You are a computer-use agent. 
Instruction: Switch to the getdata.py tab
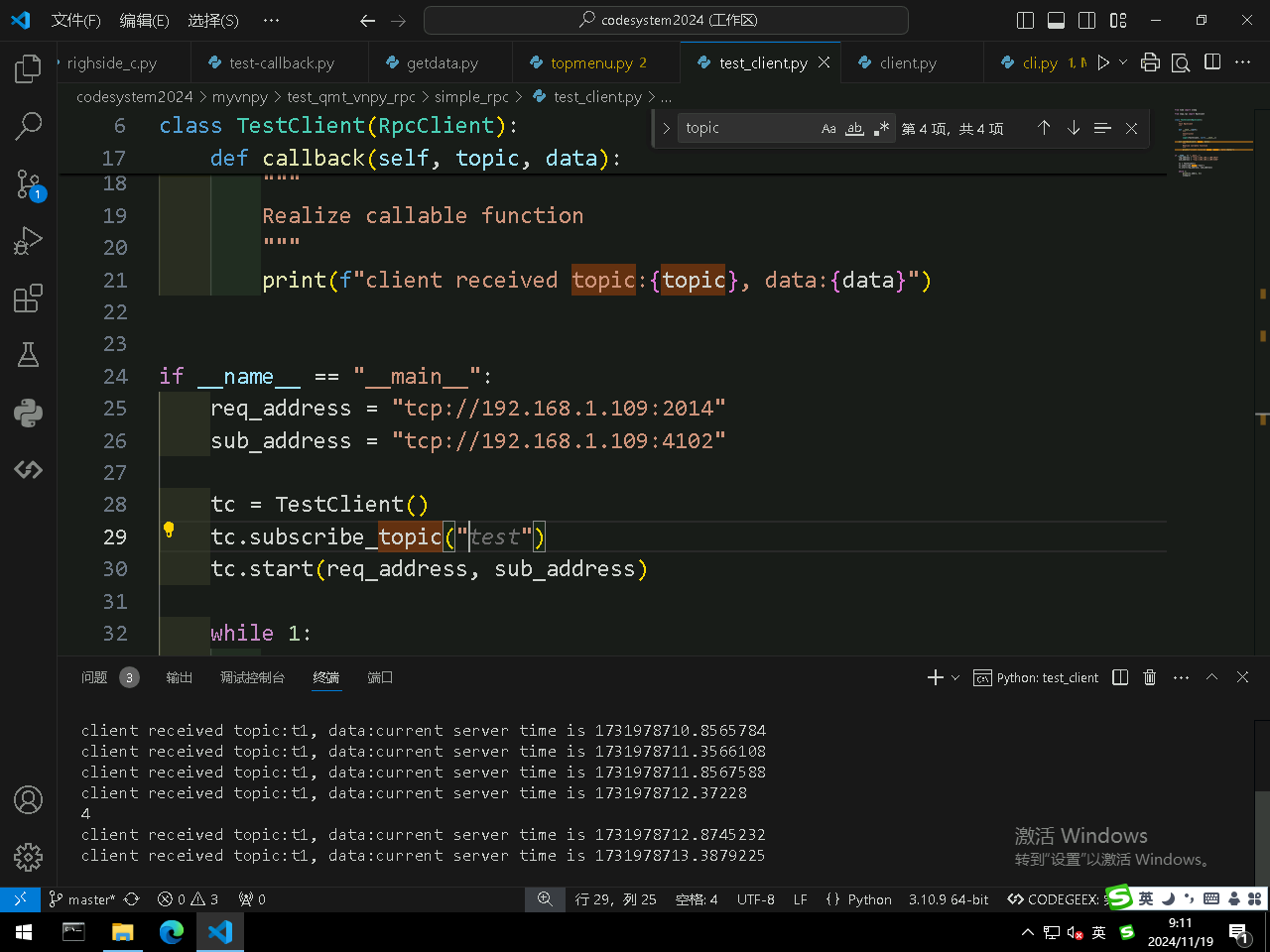click(x=443, y=62)
